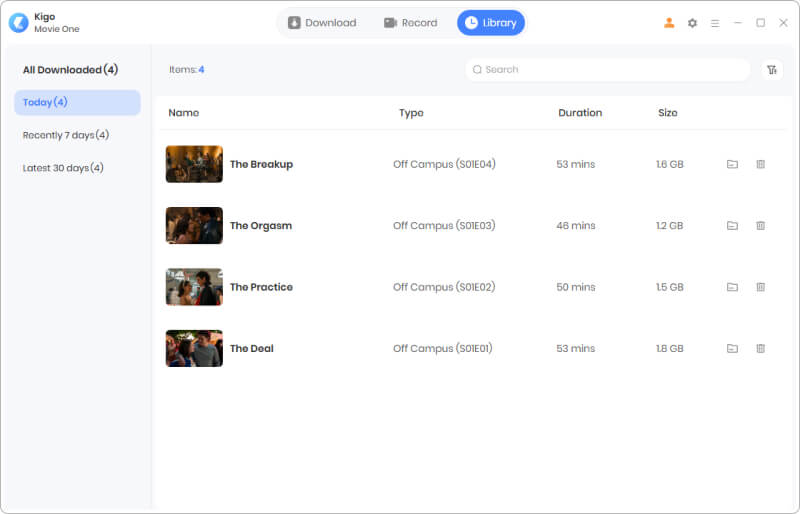Click the '1.5 GB' size value
Screen dimensions: 800x514
[669, 287]
